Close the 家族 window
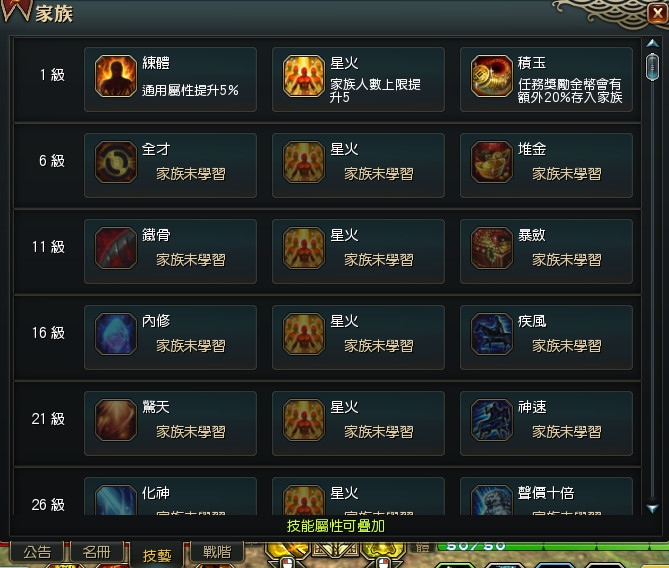 pyautogui.click(x=657, y=13)
